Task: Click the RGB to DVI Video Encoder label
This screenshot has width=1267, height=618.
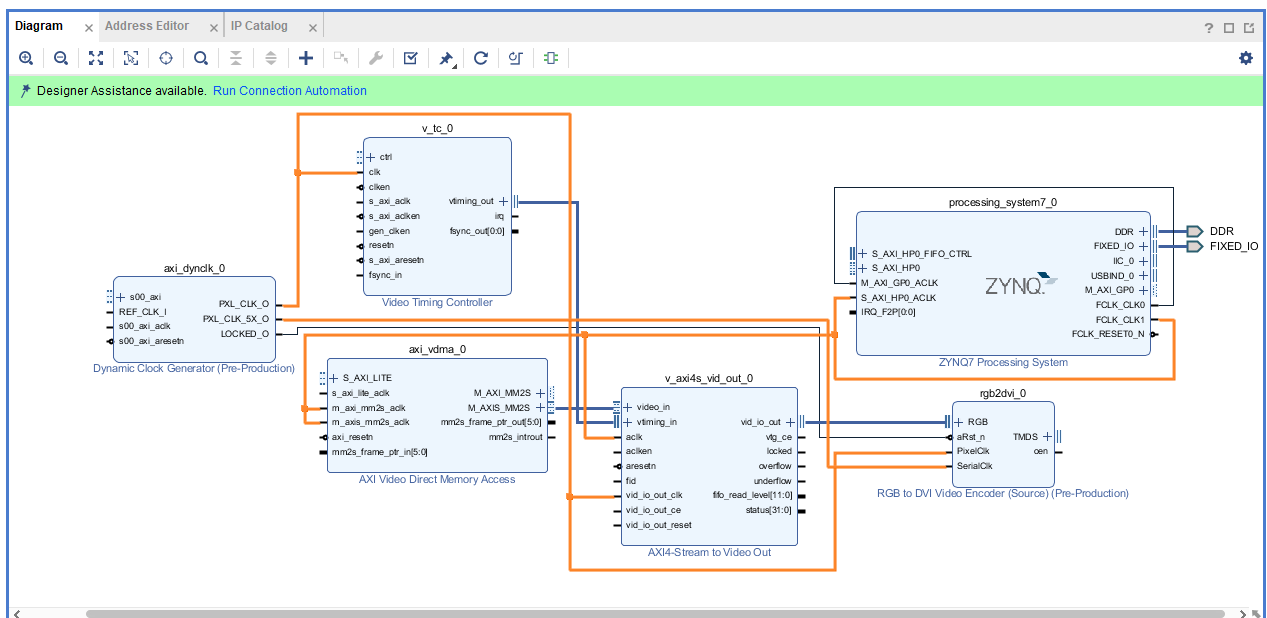Action: point(1003,493)
